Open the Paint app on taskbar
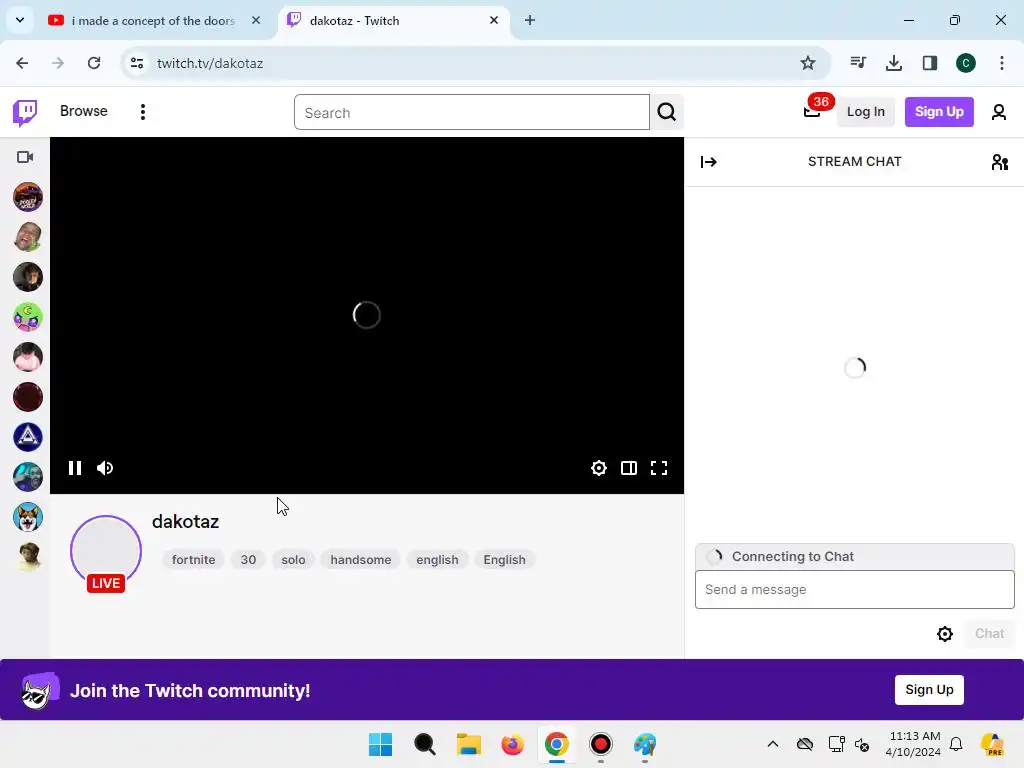The image size is (1024, 768). click(x=645, y=744)
